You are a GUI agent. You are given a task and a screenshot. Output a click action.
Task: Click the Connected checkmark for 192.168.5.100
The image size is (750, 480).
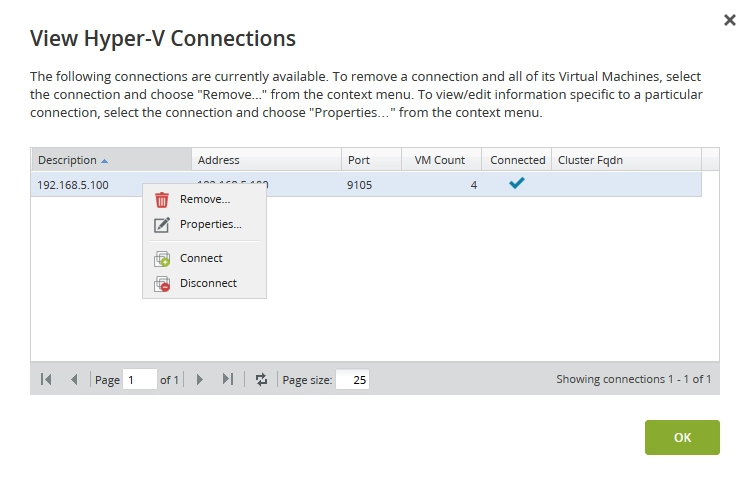pos(517,183)
